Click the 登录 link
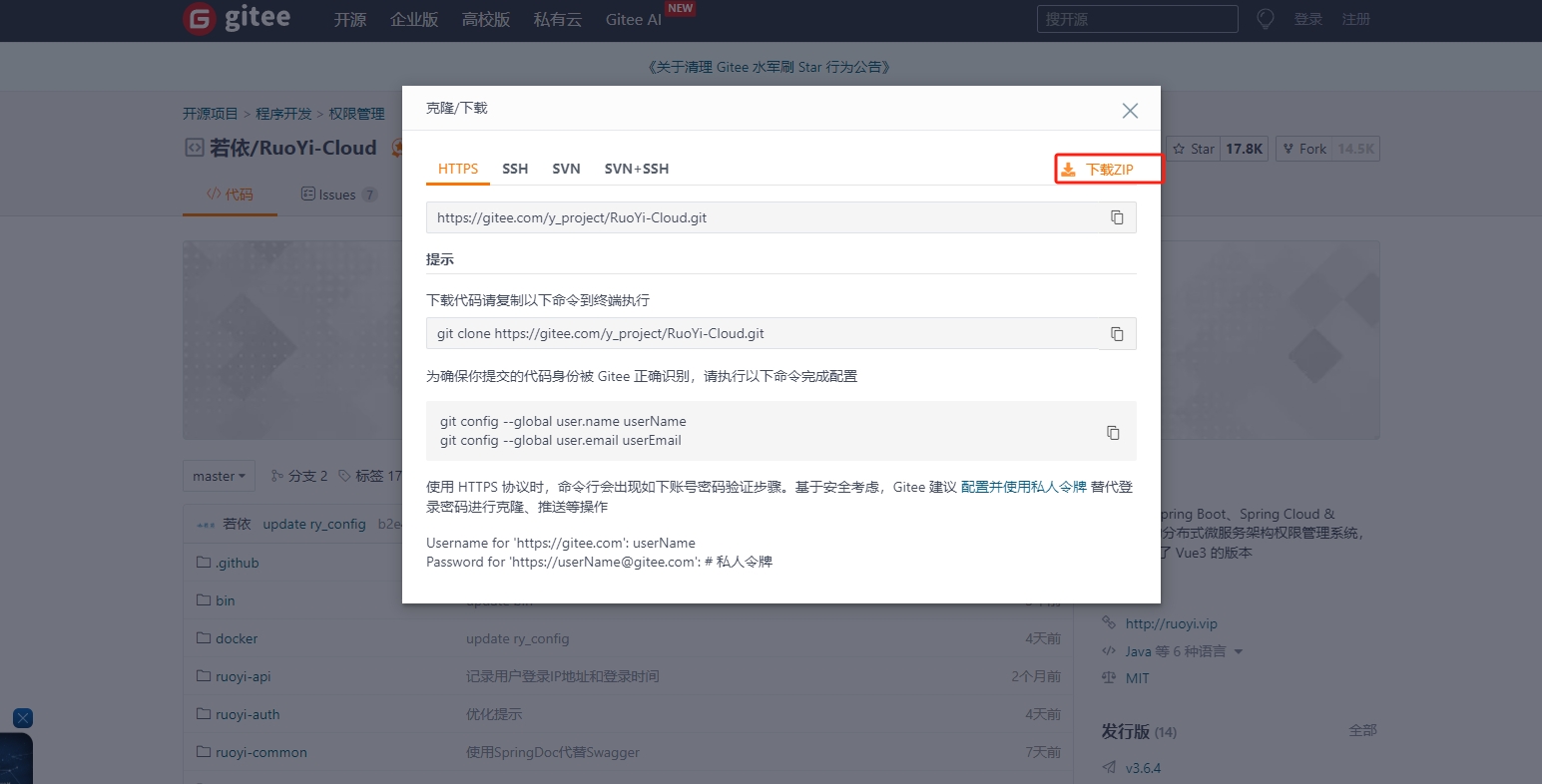 point(1308,20)
